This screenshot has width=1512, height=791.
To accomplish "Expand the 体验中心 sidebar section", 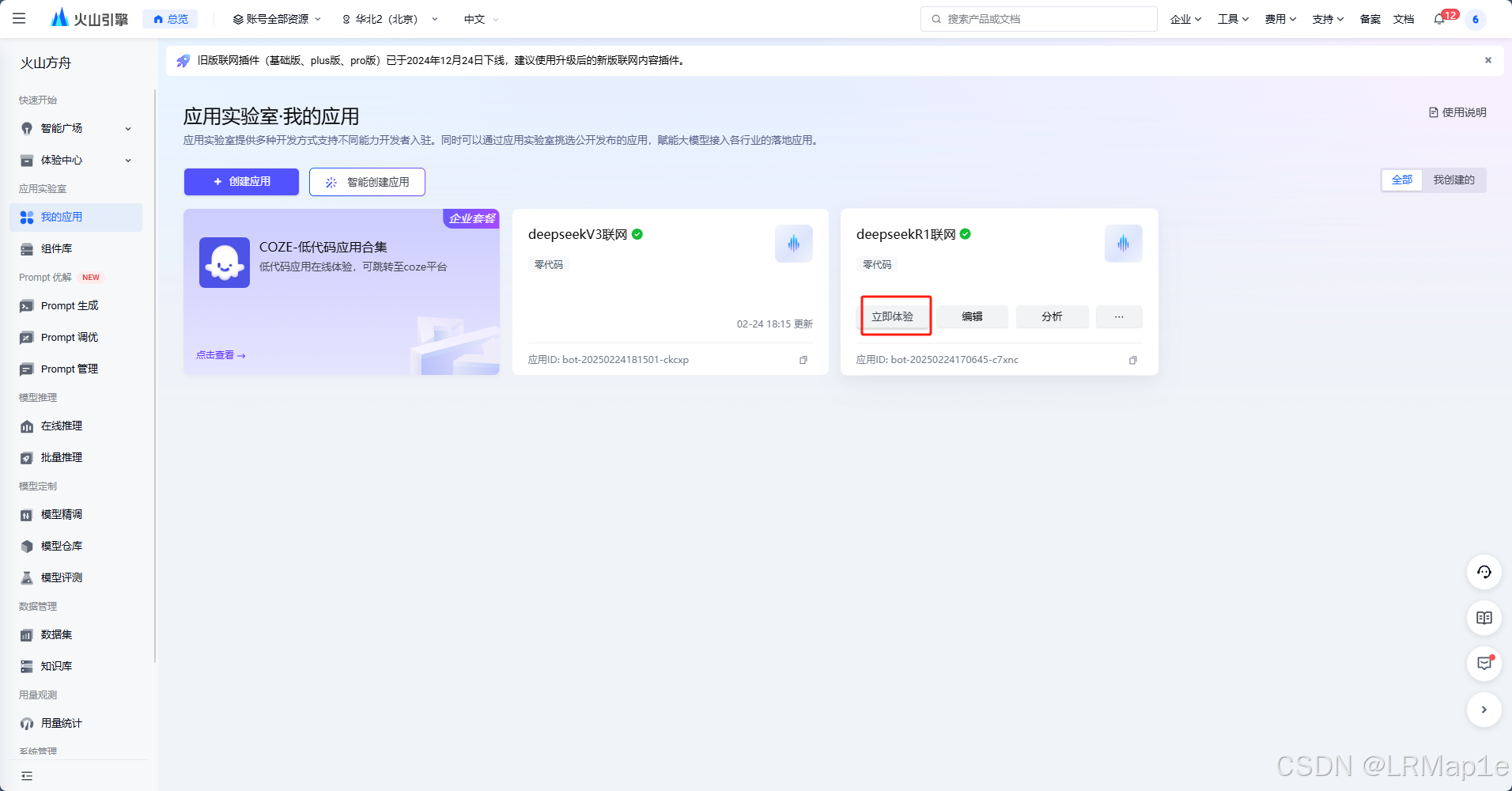I will click(x=76, y=160).
